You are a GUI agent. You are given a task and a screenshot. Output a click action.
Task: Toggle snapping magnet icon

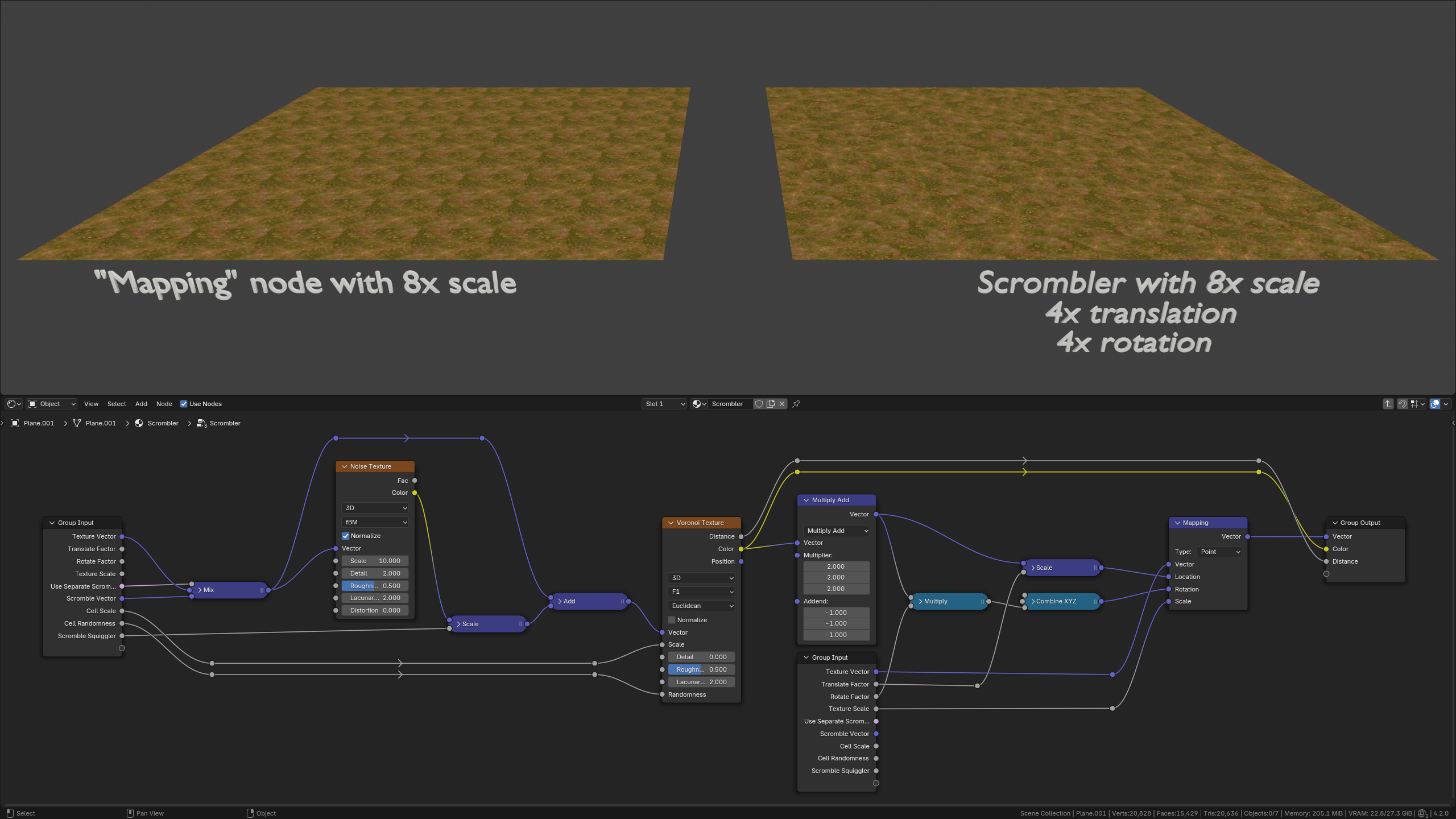pyautogui.click(x=1403, y=404)
